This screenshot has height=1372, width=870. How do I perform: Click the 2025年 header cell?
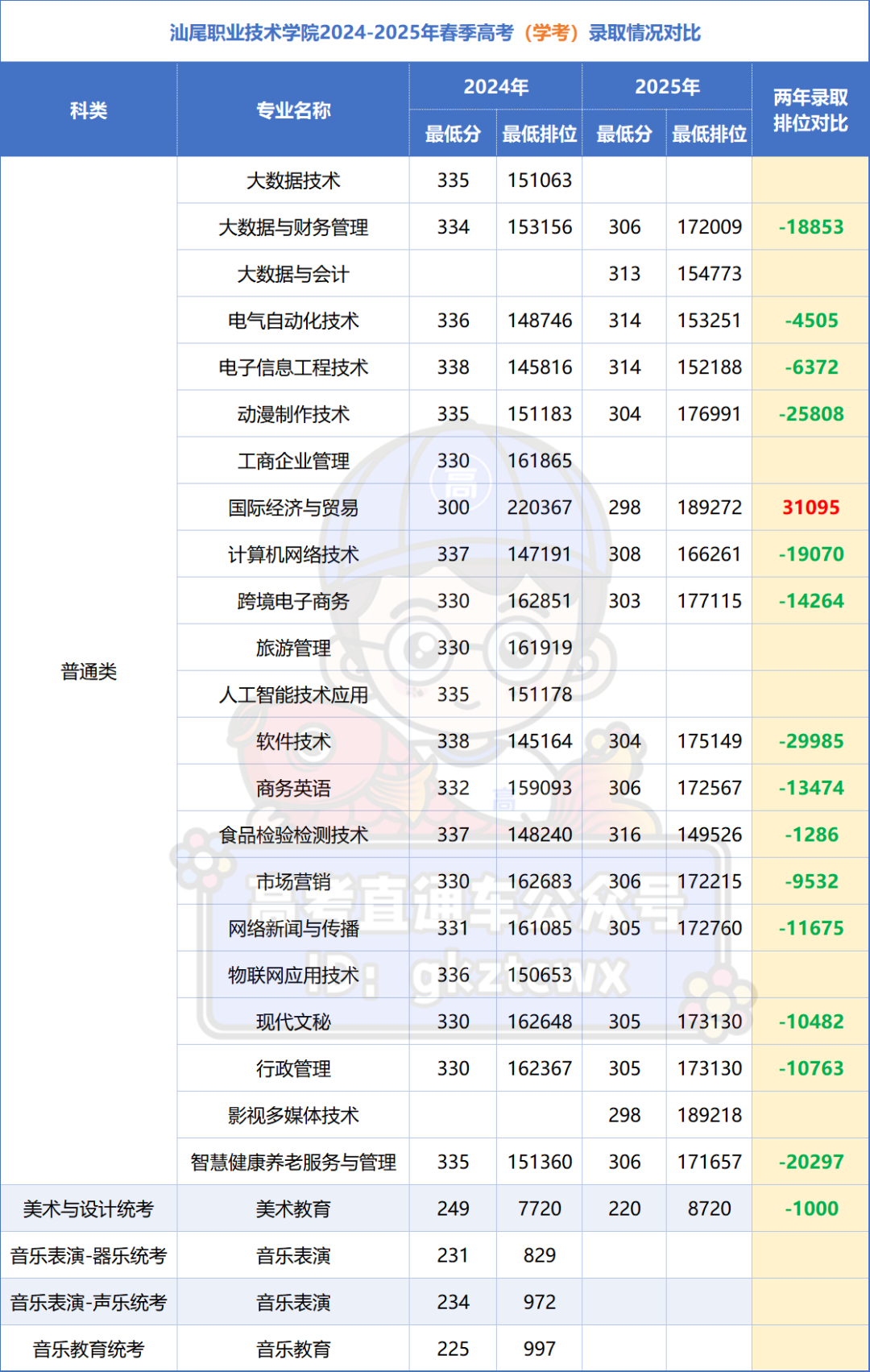coord(667,87)
